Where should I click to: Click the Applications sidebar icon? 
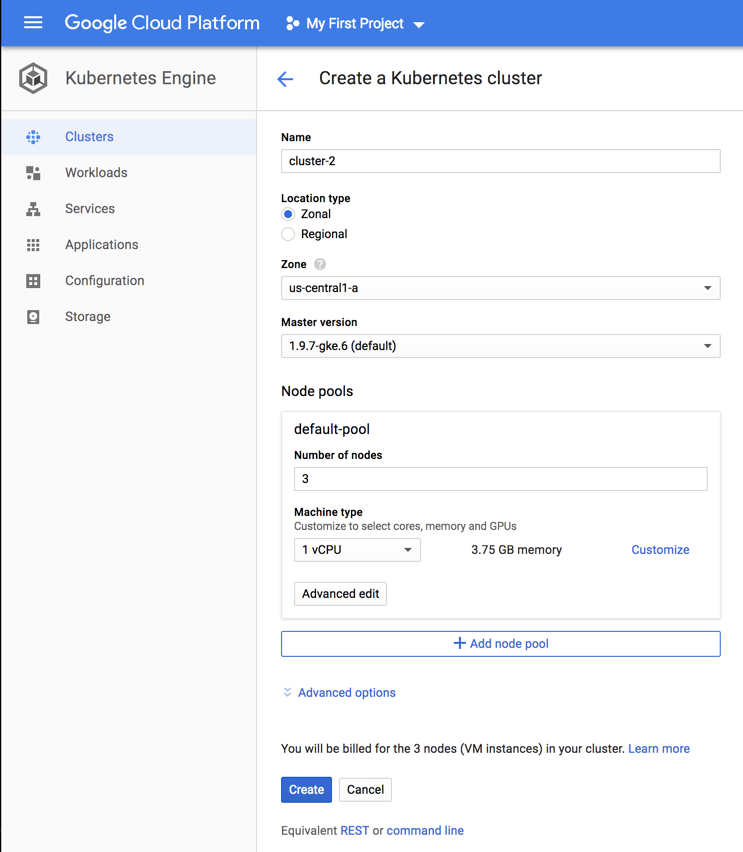pos(35,244)
